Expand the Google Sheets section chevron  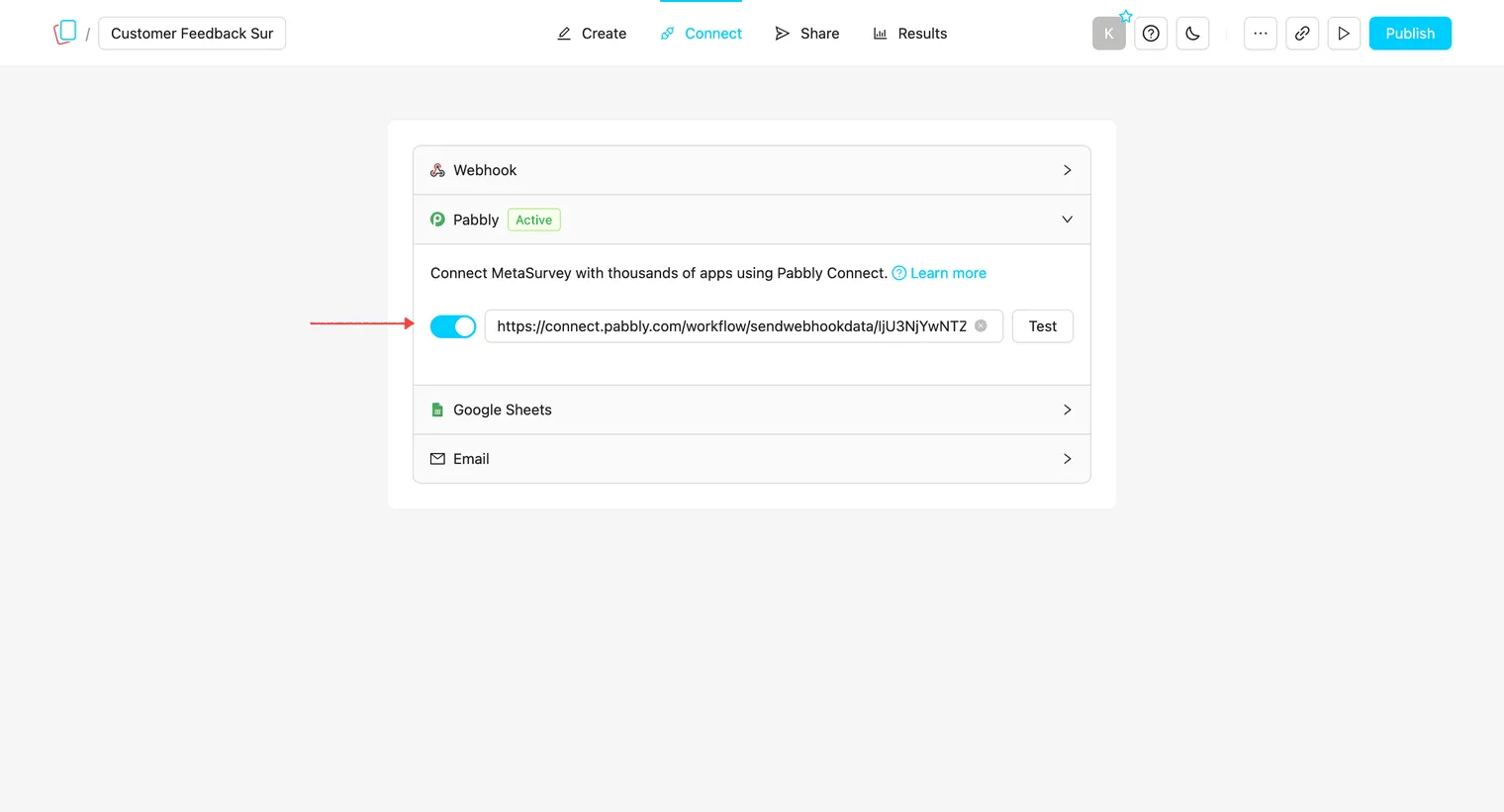tap(1067, 409)
